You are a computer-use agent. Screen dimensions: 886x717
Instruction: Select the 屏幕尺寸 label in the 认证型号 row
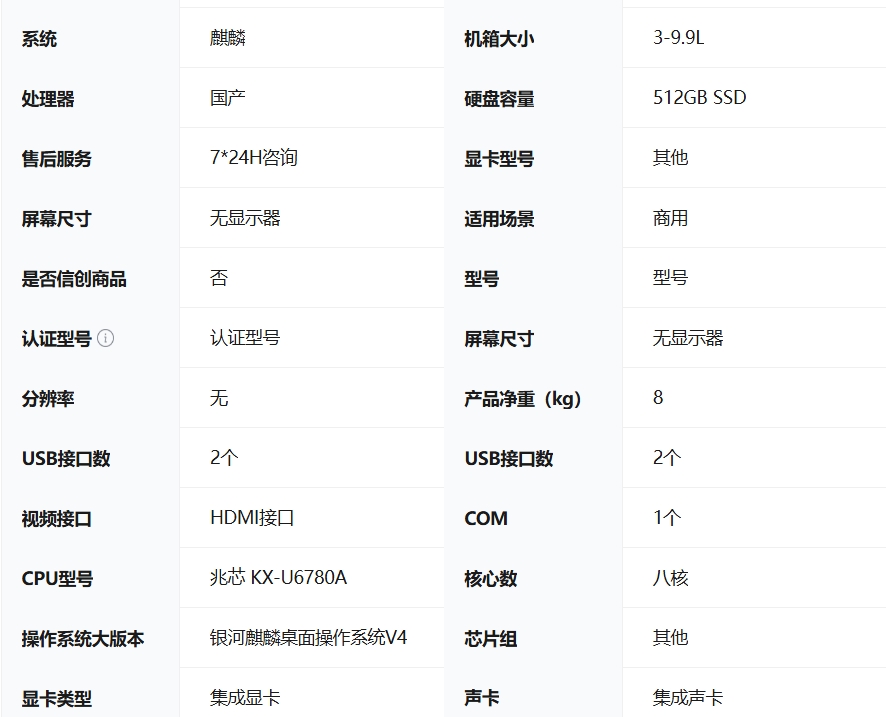pos(499,338)
